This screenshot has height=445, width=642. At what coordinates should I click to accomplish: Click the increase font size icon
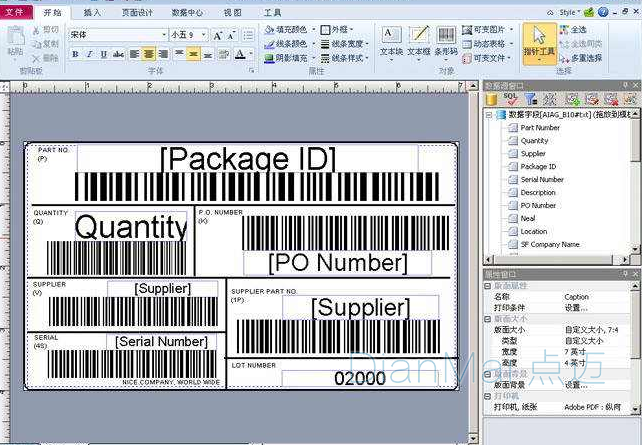[x=218, y=35]
